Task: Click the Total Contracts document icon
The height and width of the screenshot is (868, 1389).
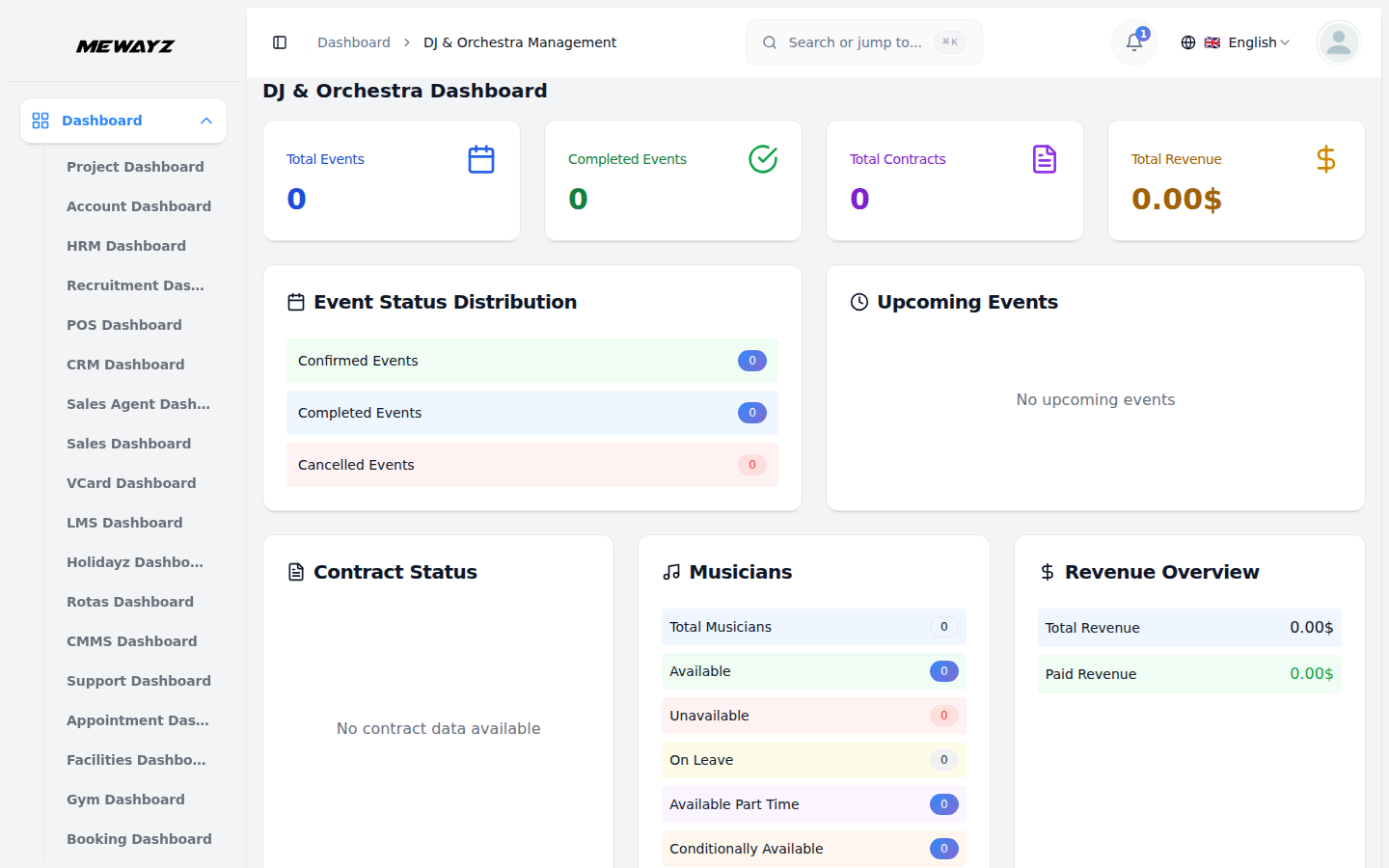Action: [x=1045, y=159]
